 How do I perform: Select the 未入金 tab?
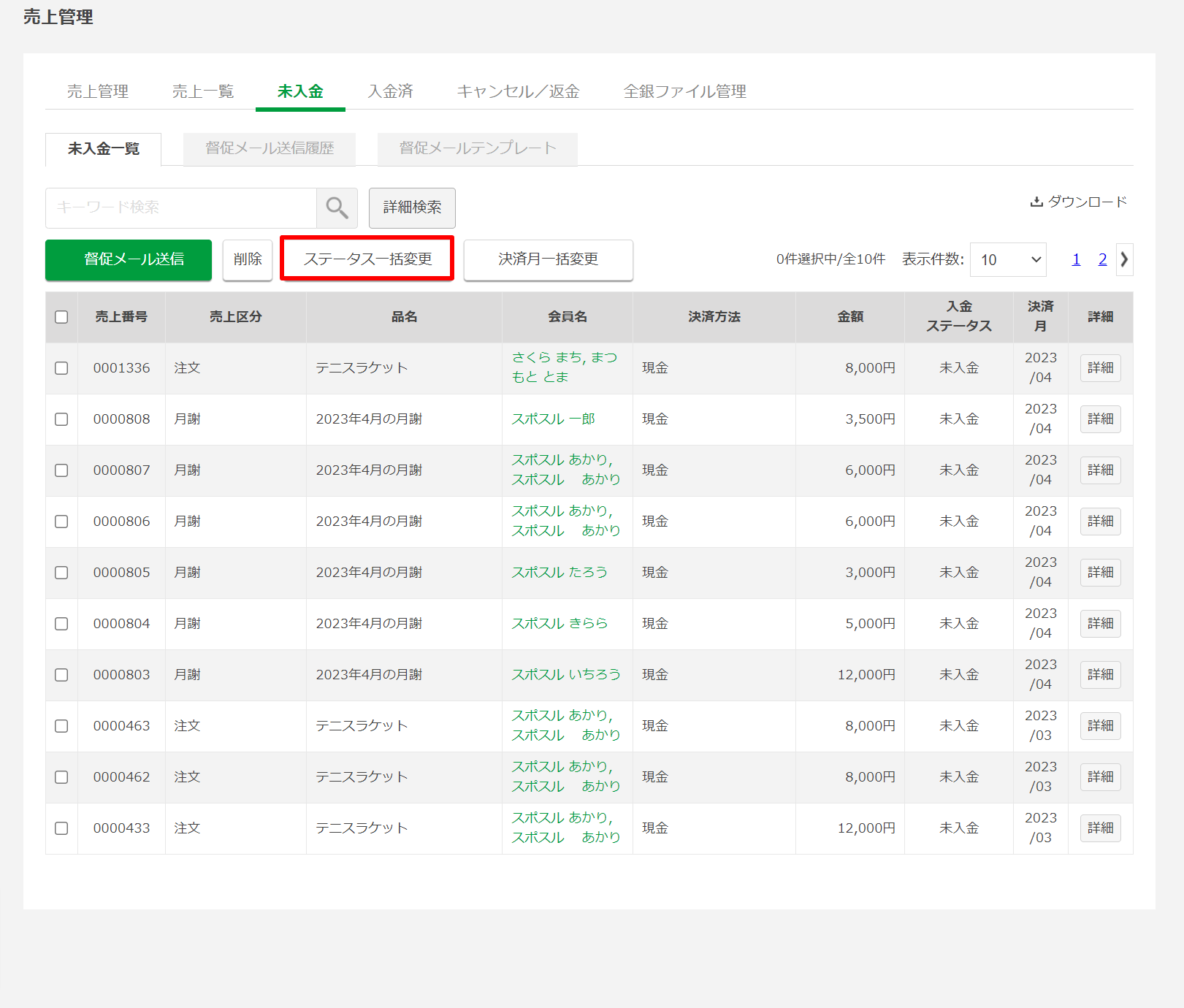(x=300, y=91)
